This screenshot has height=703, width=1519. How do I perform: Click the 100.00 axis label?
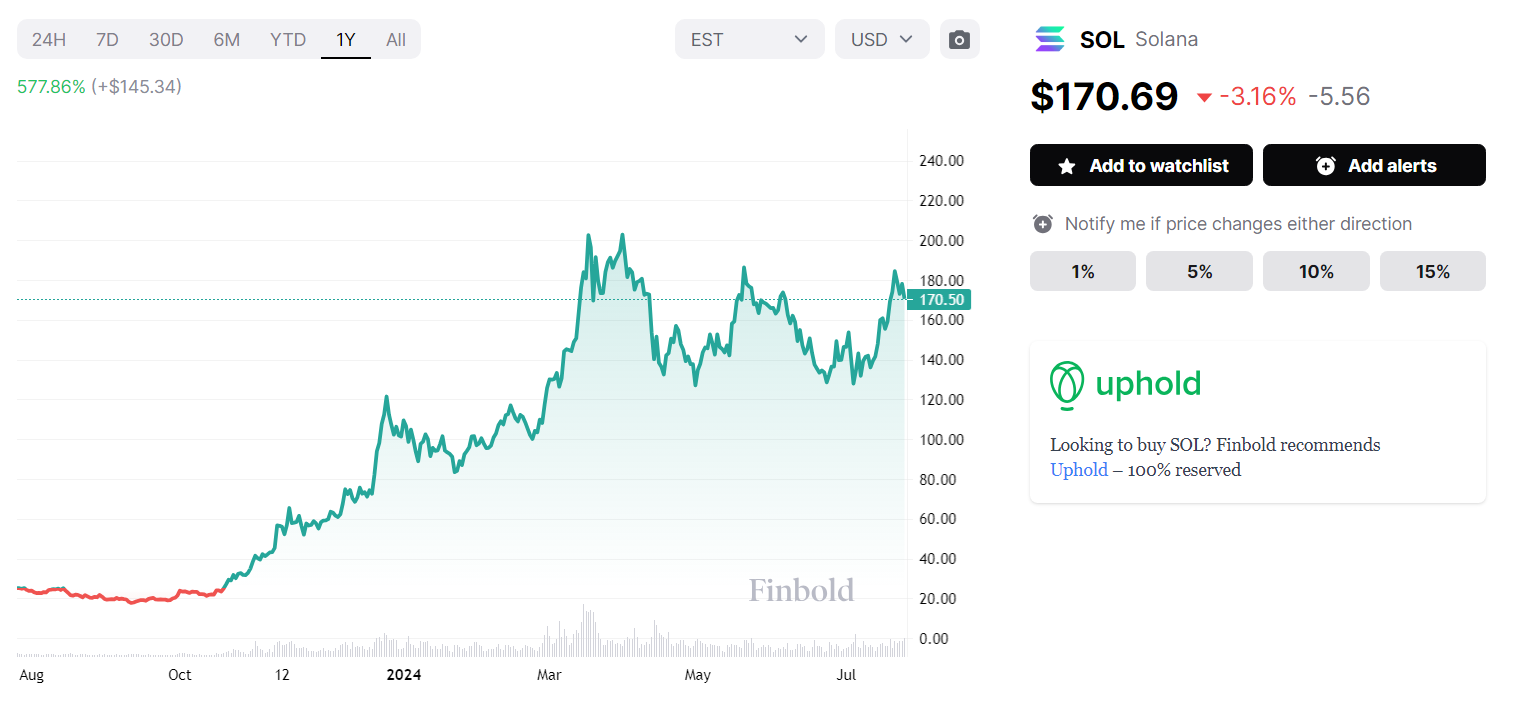(x=941, y=440)
